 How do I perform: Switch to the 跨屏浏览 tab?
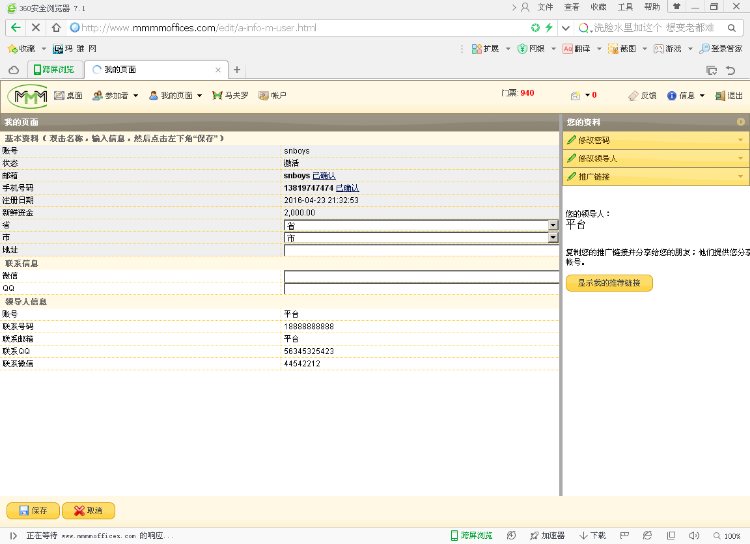click(x=55, y=70)
